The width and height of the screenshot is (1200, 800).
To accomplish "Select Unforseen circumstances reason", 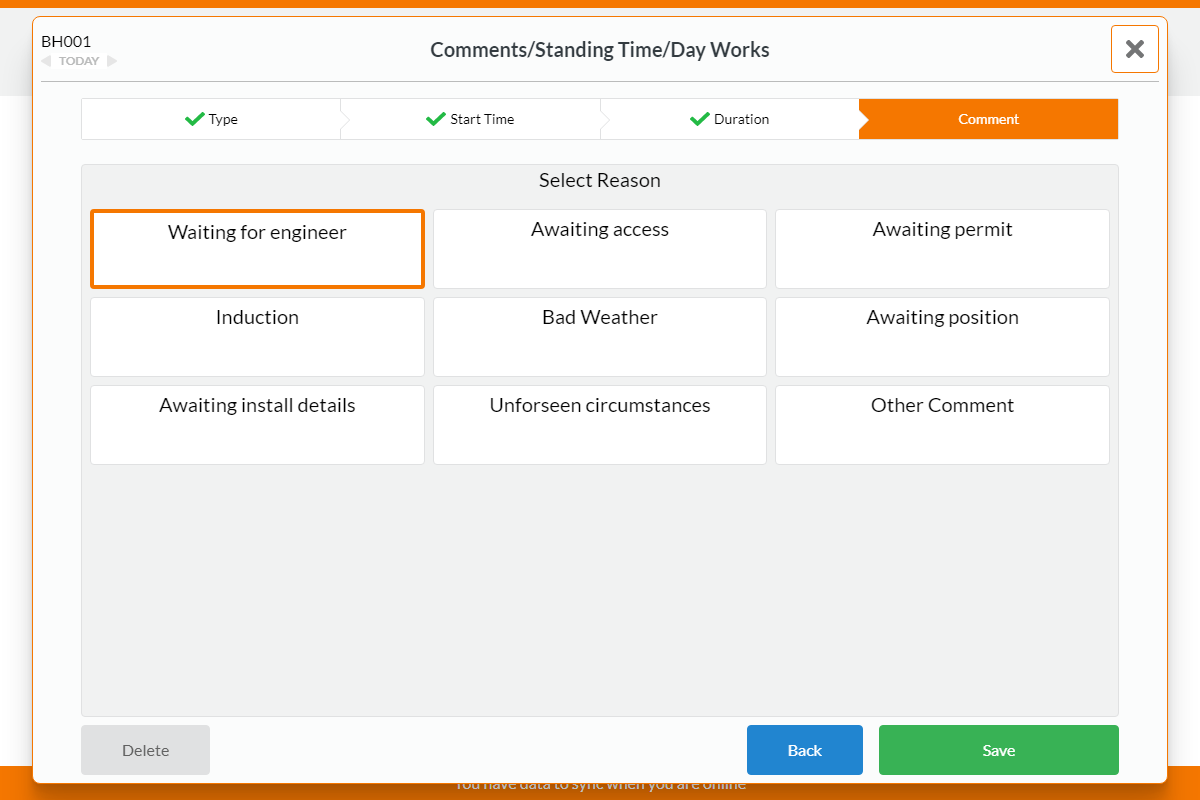I will (600, 425).
